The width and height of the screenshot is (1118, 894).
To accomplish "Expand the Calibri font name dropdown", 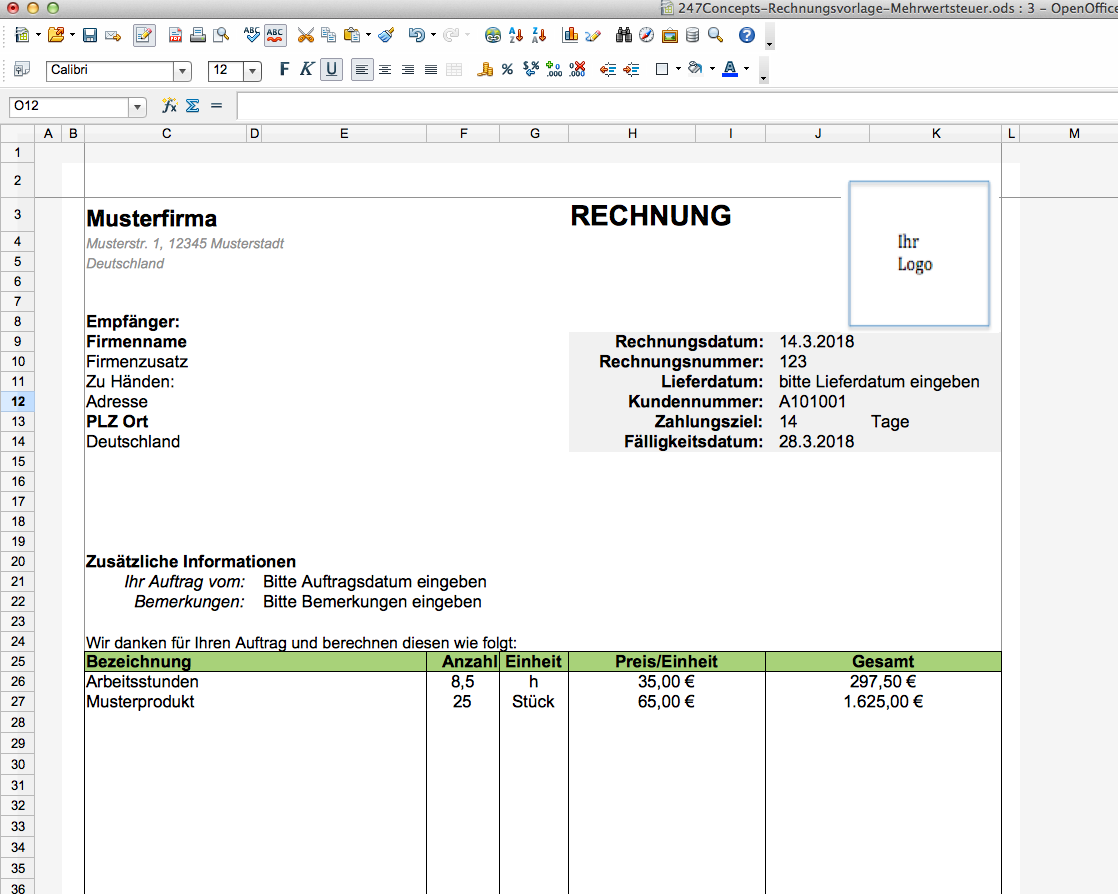I will coord(182,71).
